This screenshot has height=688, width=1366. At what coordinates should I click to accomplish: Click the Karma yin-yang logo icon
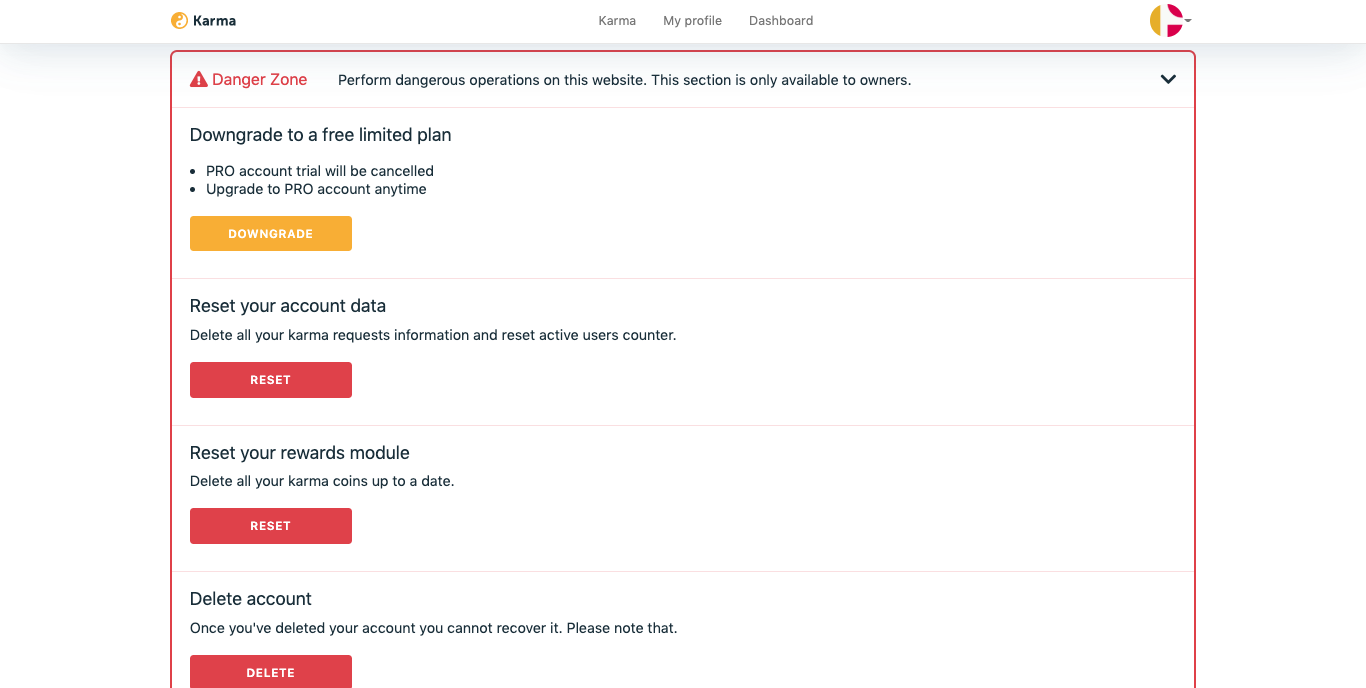coord(179,20)
